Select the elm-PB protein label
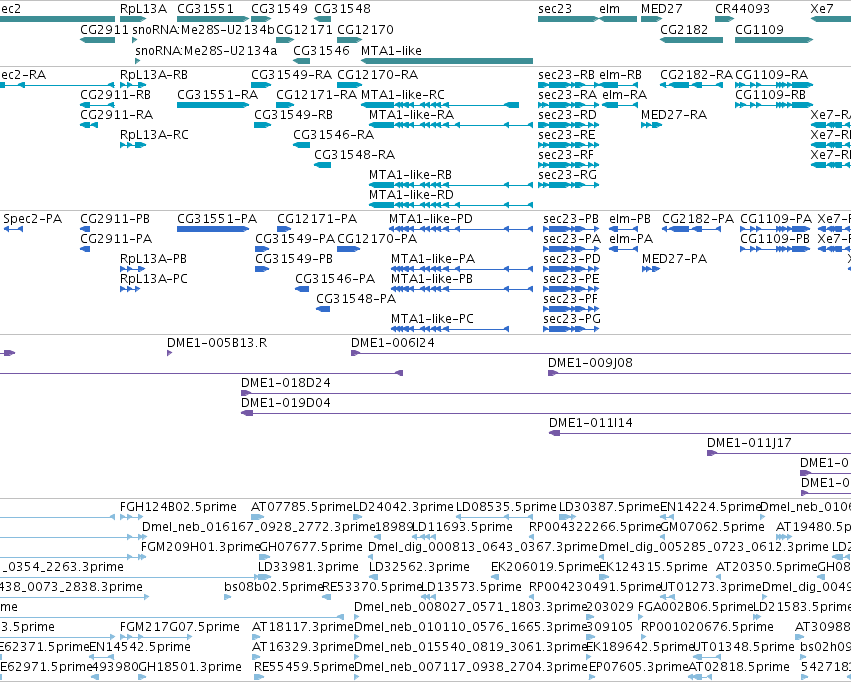Viewport: 851px width, 682px height. pyautogui.click(x=630, y=219)
